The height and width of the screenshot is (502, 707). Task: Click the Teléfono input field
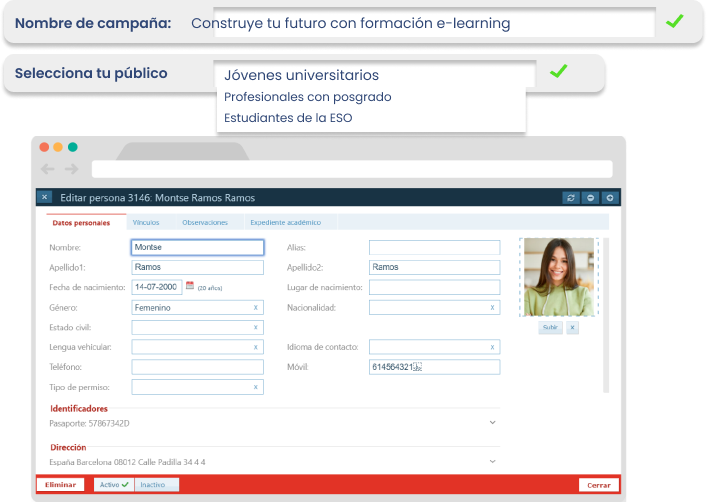197,367
